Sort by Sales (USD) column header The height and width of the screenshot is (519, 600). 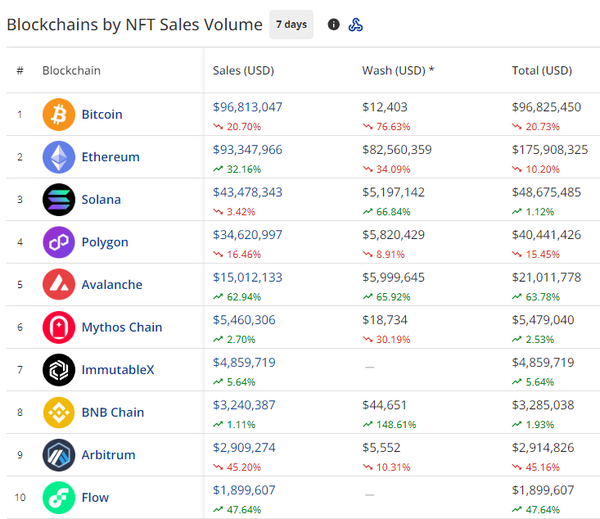point(243,71)
